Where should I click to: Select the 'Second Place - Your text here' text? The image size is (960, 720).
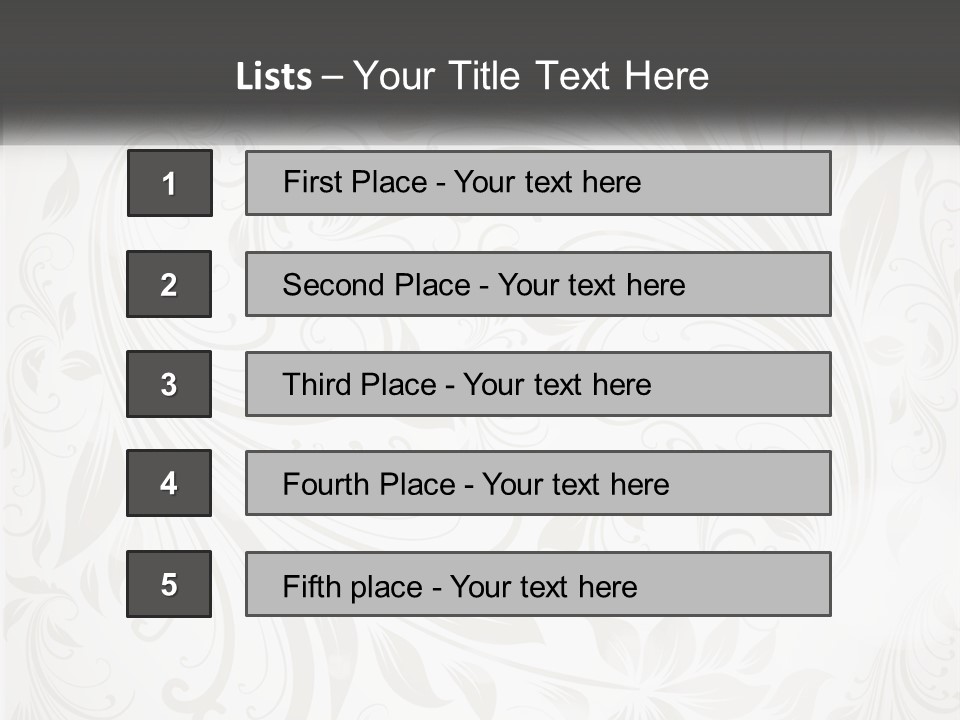tap(484, 285)
